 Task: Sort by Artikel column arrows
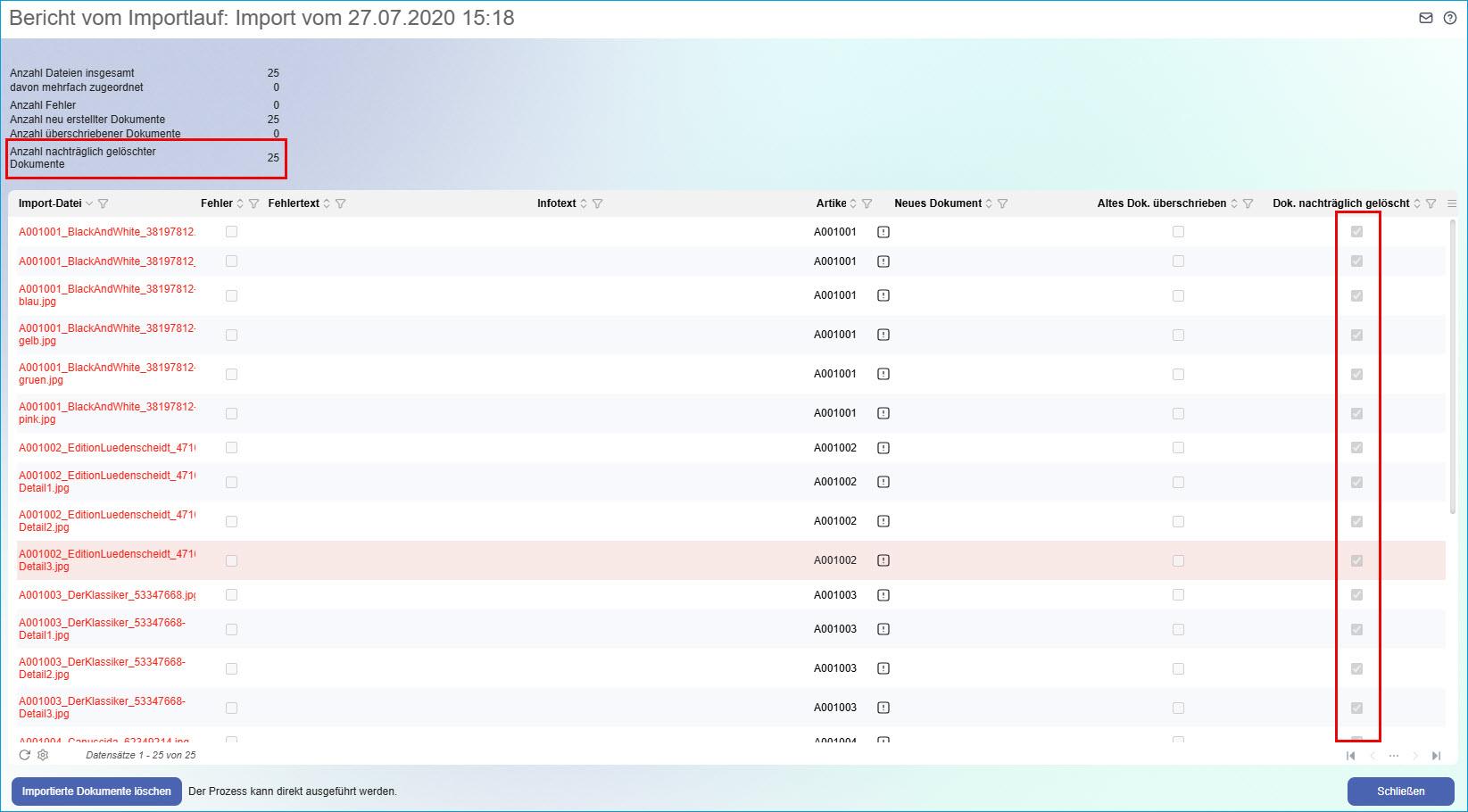pos(853,203)
